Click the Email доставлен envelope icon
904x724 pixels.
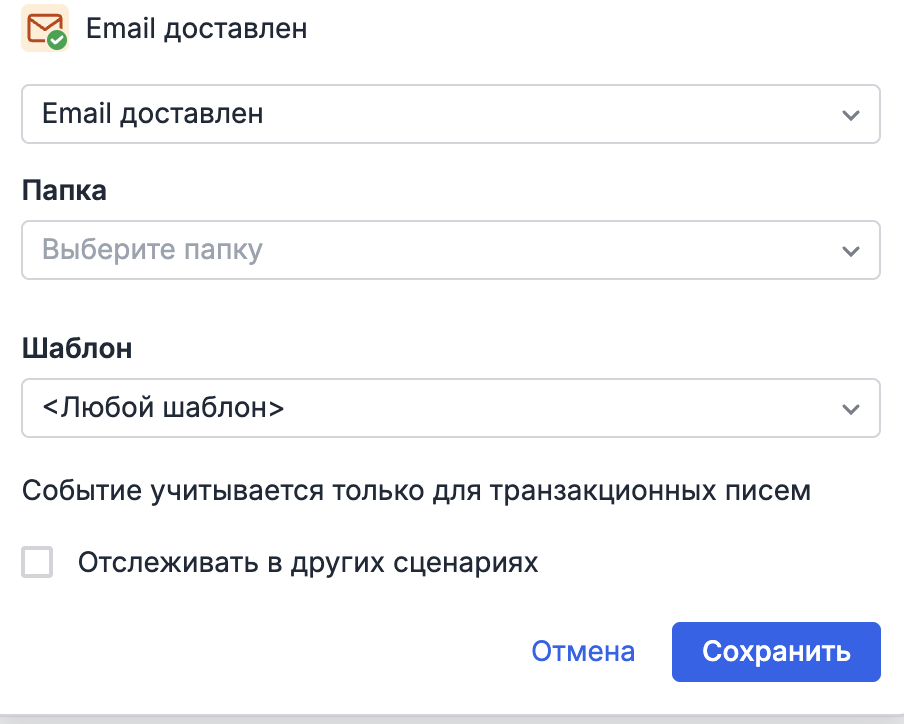[45, 29]
